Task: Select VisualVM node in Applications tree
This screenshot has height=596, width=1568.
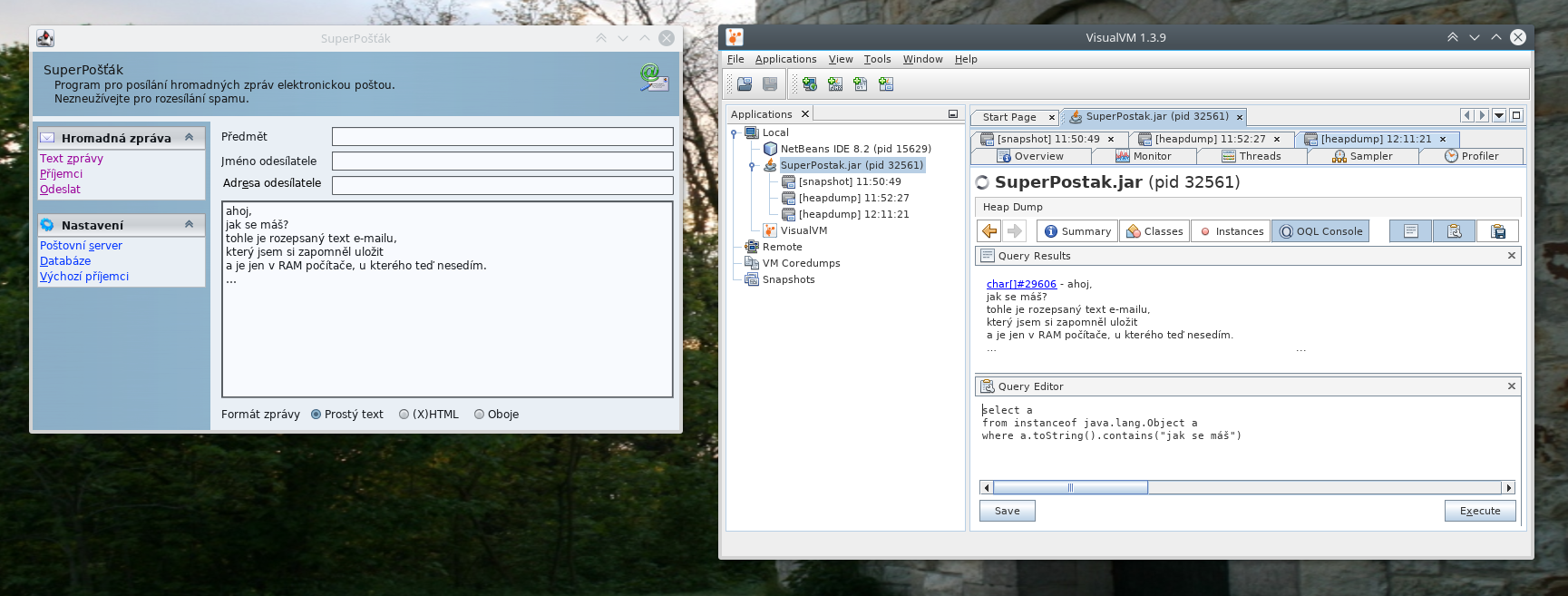Action: [x=803, y=230]
